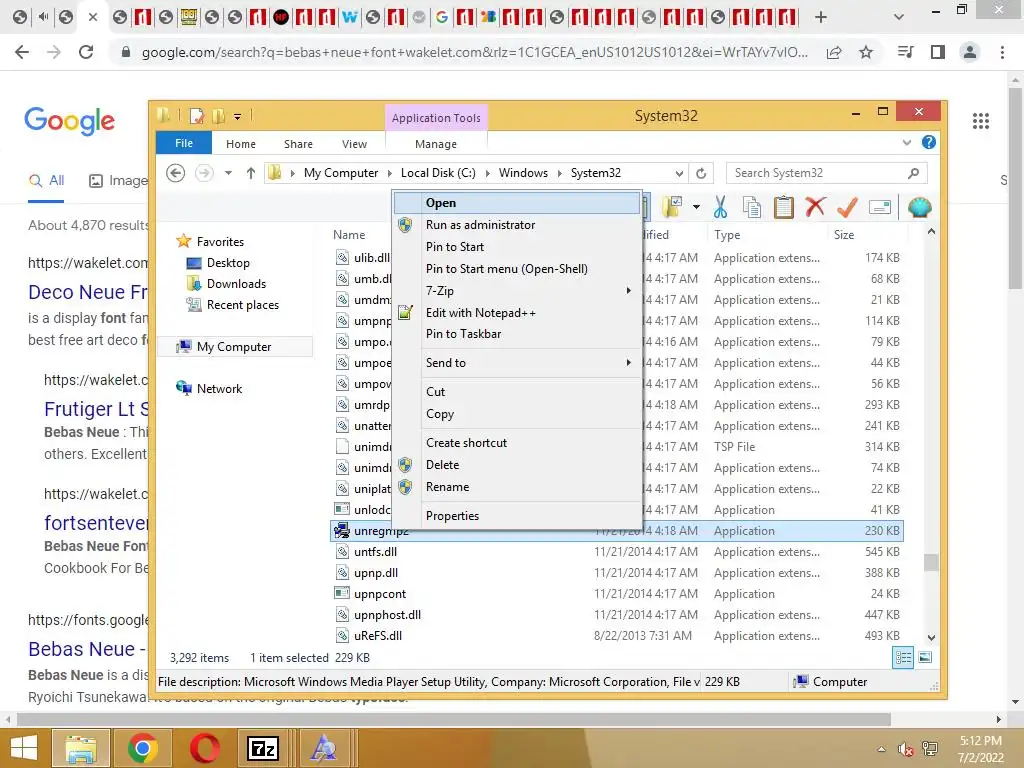Screen dimensions: 1024x768
Task: Click the orange checkmark Properties icon
Action: pos(847,208)
